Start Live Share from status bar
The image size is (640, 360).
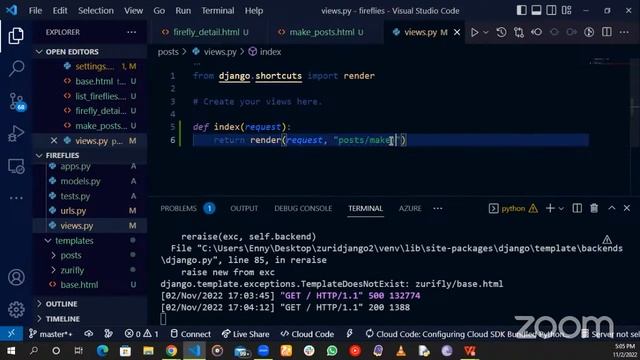[x=245, y=334]
